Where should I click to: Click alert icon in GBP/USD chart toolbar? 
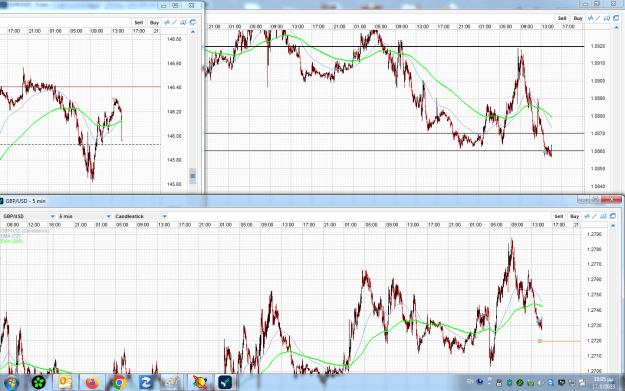603,216
